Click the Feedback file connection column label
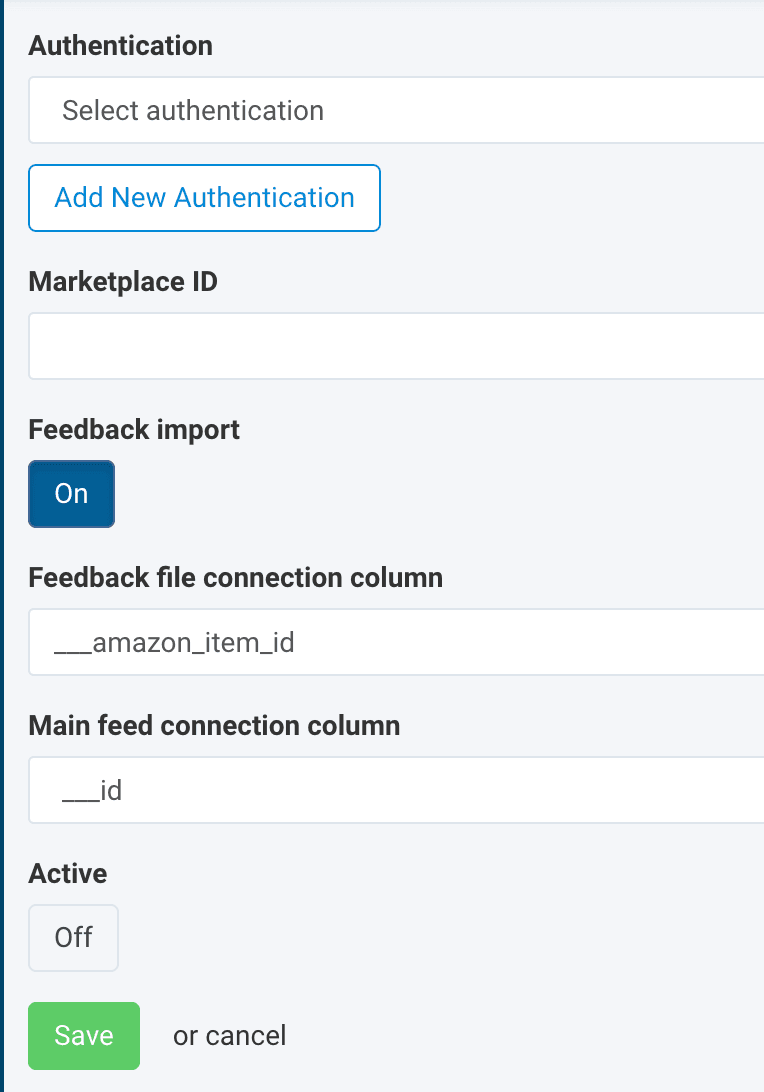Screen dimensions: 764x1092 tap(235, 578)
